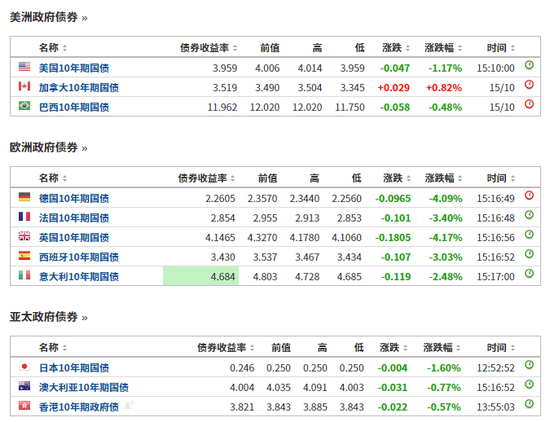This screenshot has width=550, height=422.
Task: Sort Europe table by 时间 column
Action: point(501,178)
